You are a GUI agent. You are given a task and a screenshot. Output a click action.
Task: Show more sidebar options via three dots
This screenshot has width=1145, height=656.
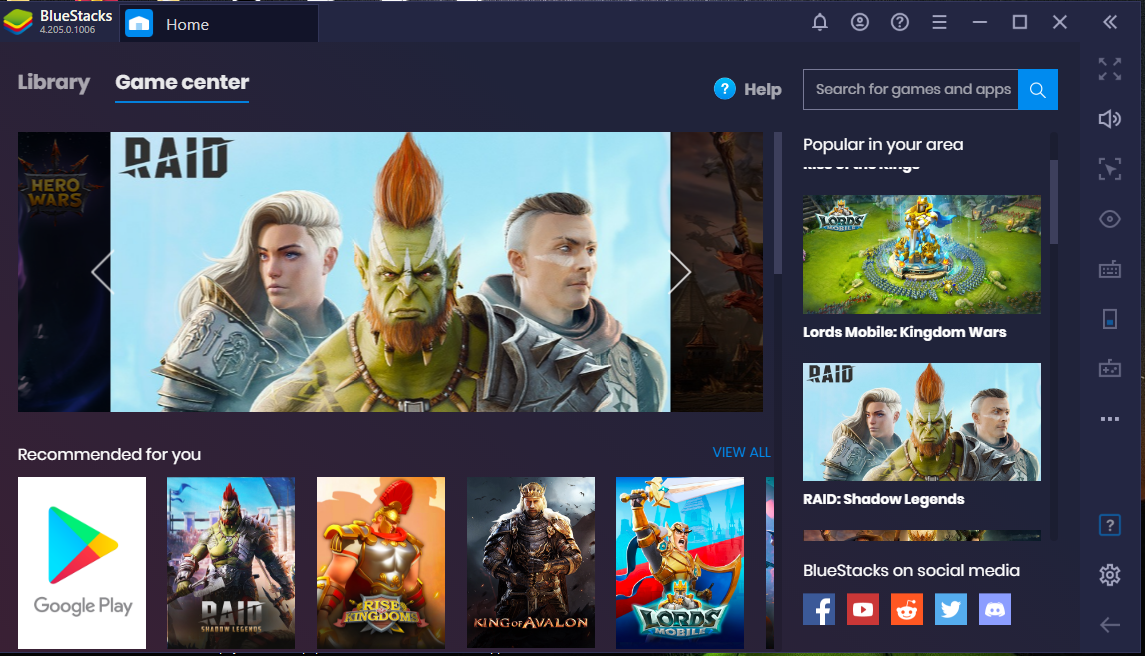[1110, 419]
